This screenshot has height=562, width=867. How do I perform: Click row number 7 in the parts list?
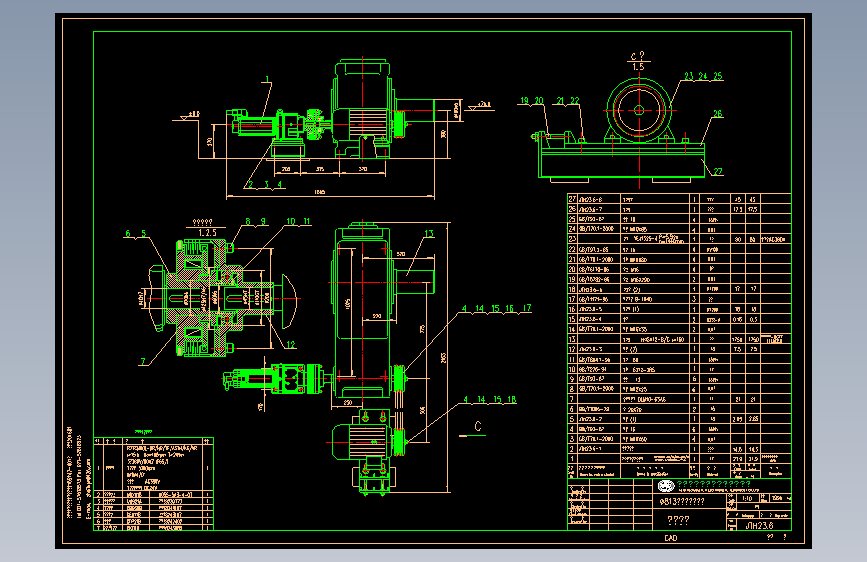(x=572, y=398)
